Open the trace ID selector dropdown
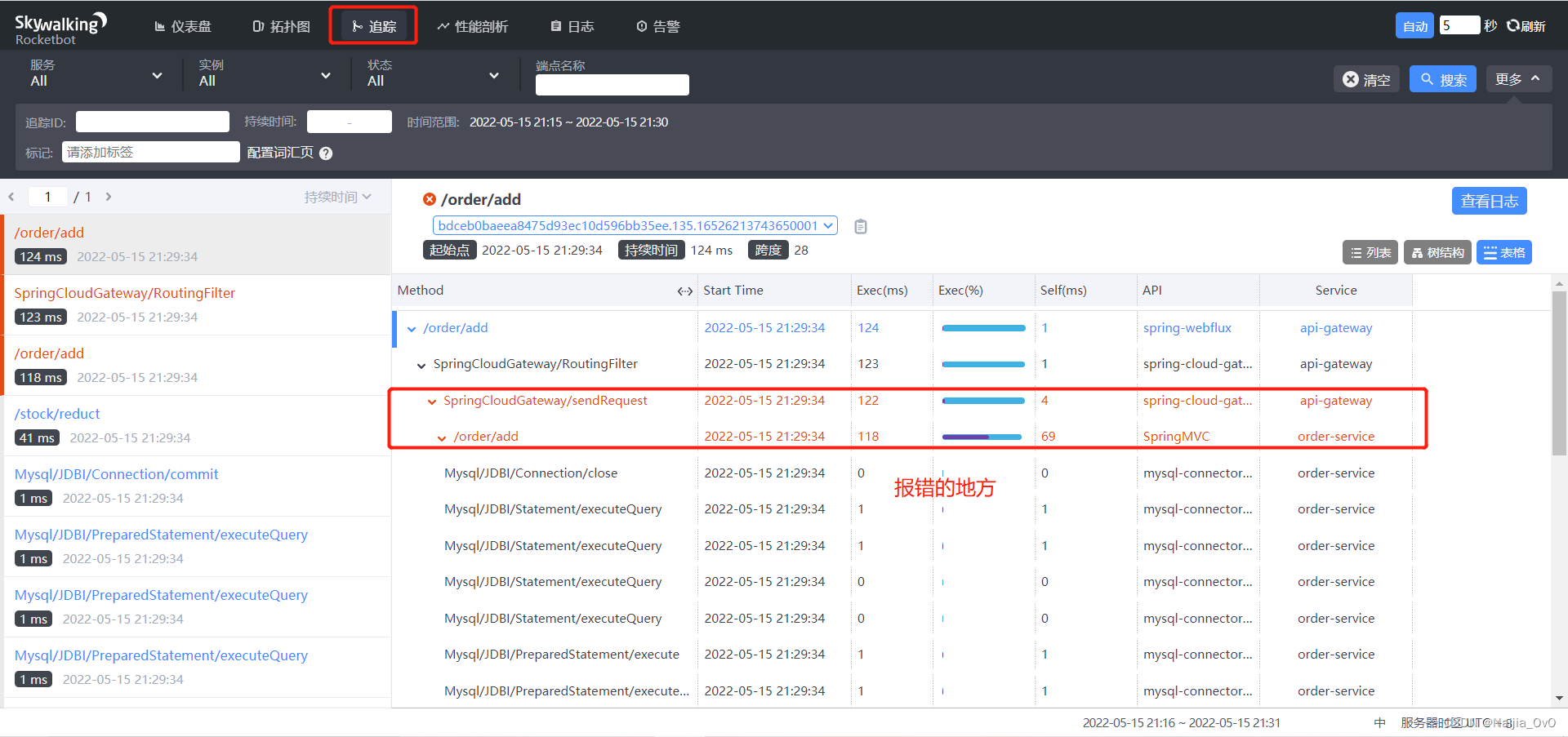This screenshot has height=737, width=1568. click(x=635, y=225)
